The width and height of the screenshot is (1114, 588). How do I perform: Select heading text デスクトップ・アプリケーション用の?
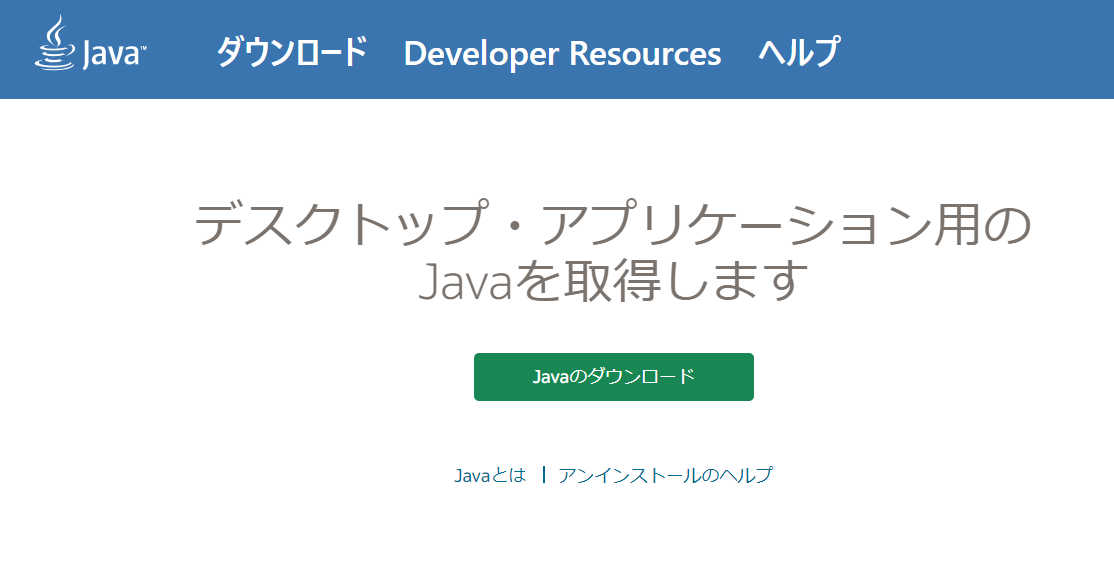point(612,224)
